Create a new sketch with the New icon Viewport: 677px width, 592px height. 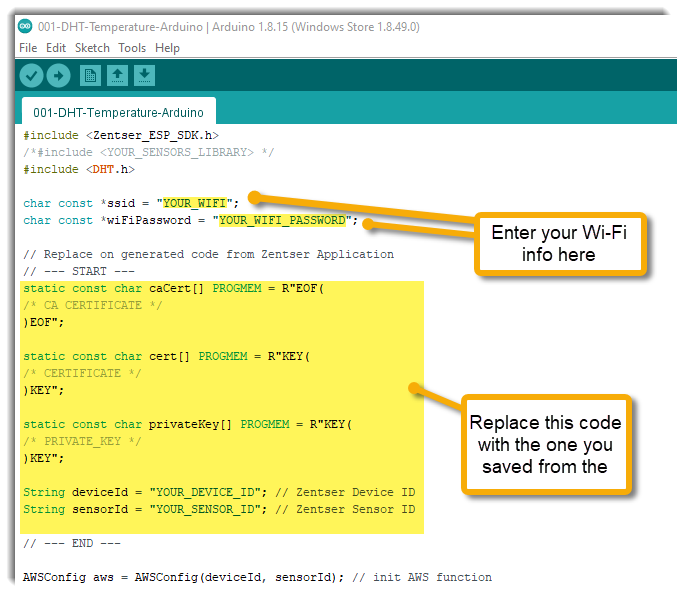pyautogui.click(x=90, y=76)
